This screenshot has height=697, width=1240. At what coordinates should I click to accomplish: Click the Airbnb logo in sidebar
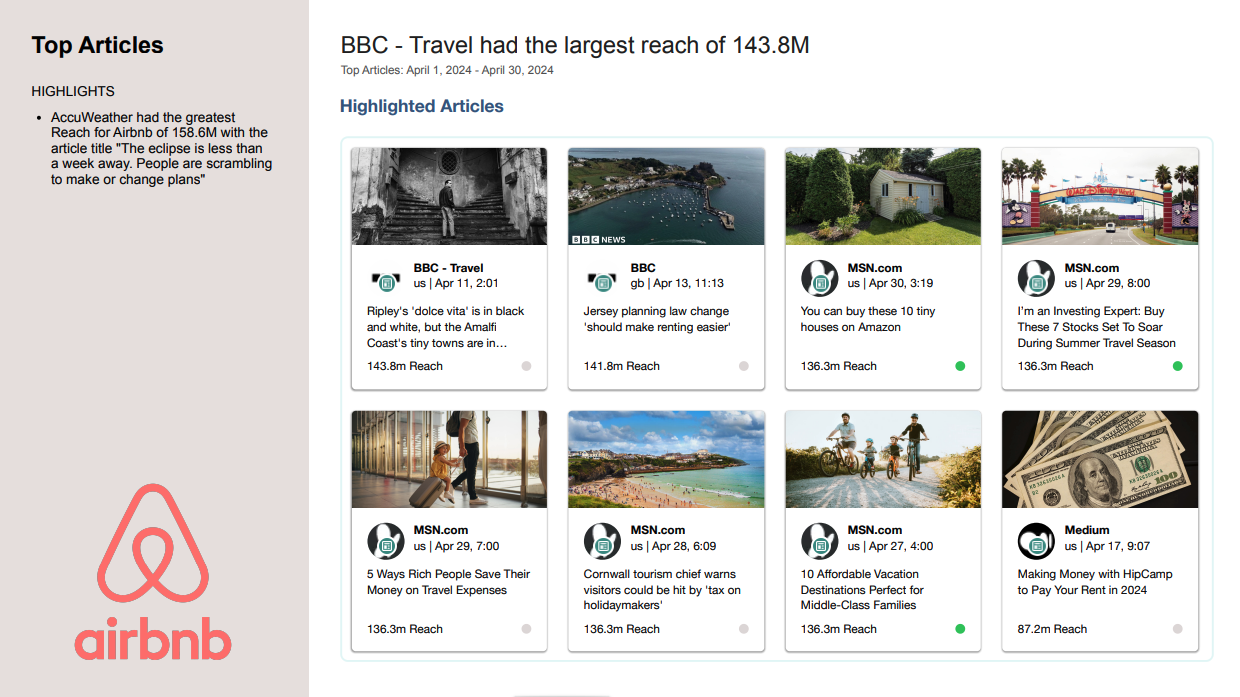153,571
